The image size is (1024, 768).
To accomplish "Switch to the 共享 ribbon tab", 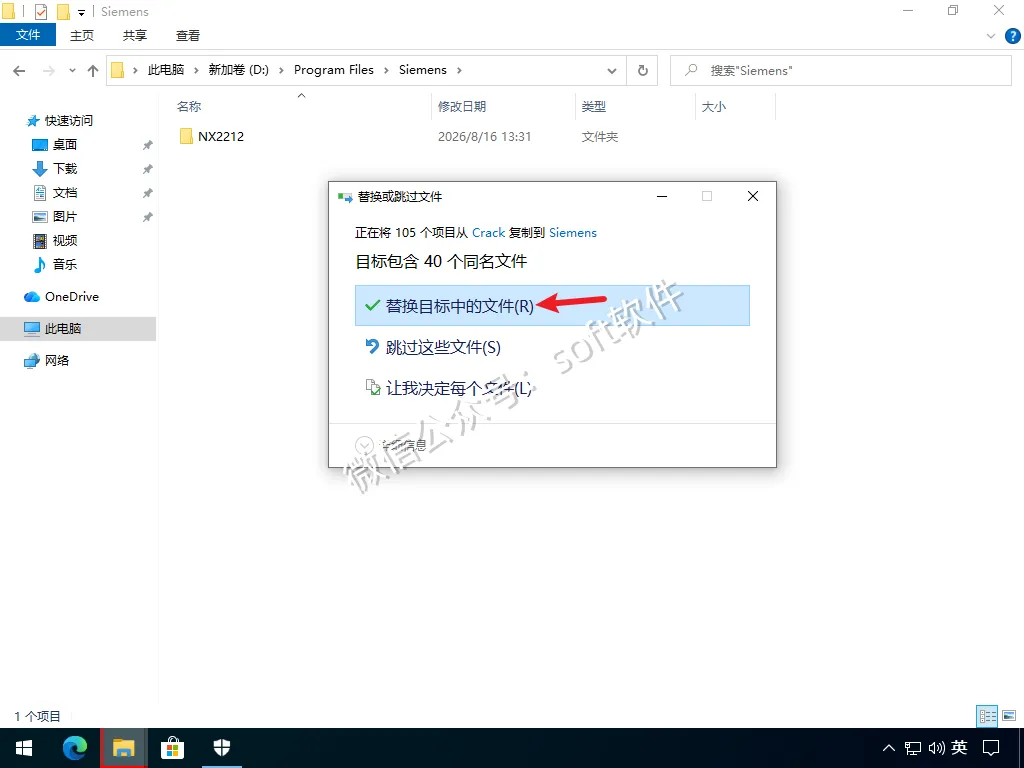I will click(135, 35).
